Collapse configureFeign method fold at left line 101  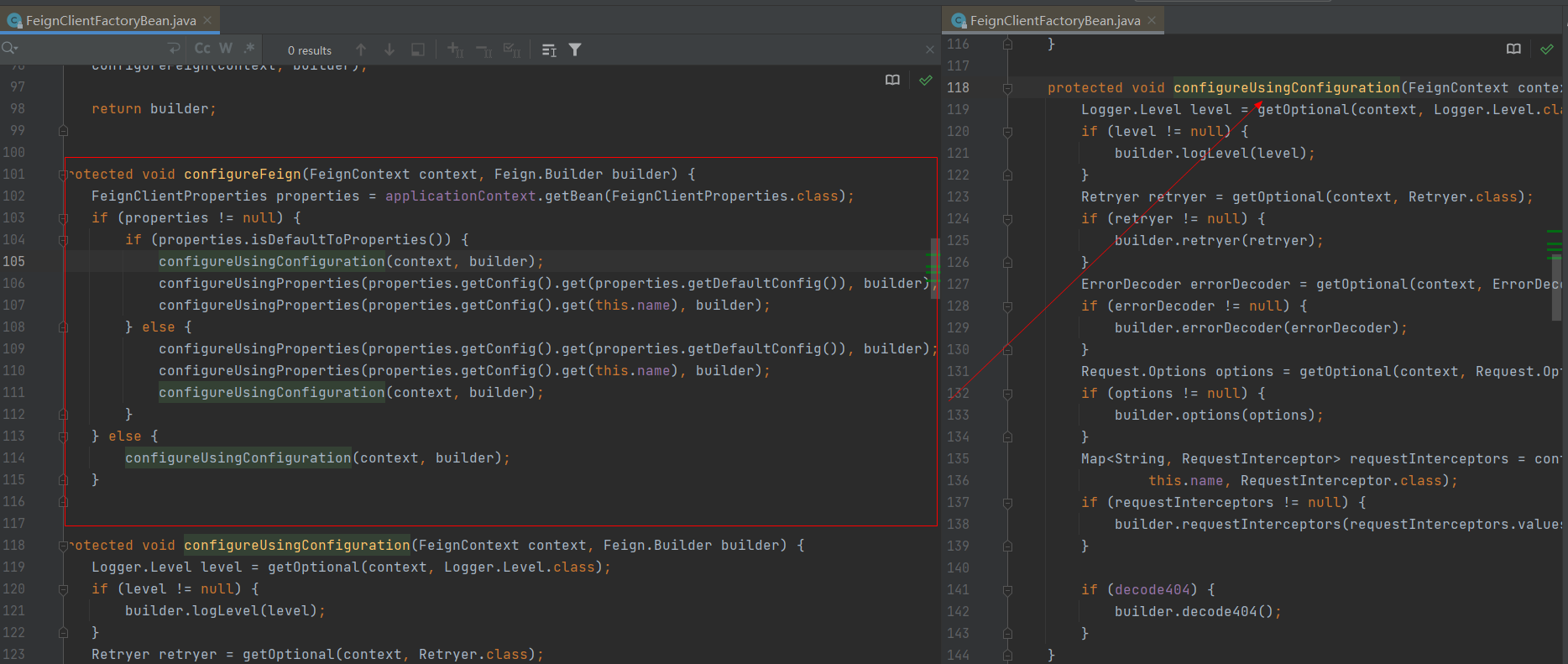(63, 175)
